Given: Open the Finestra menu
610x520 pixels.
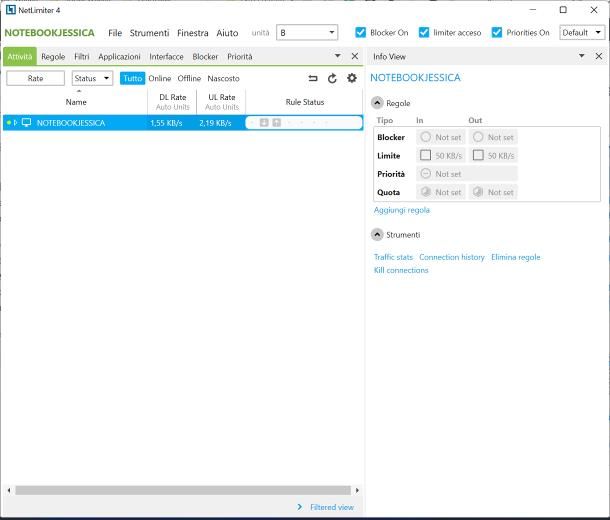Looking at the screenshot, I should [x=193, y=33].
